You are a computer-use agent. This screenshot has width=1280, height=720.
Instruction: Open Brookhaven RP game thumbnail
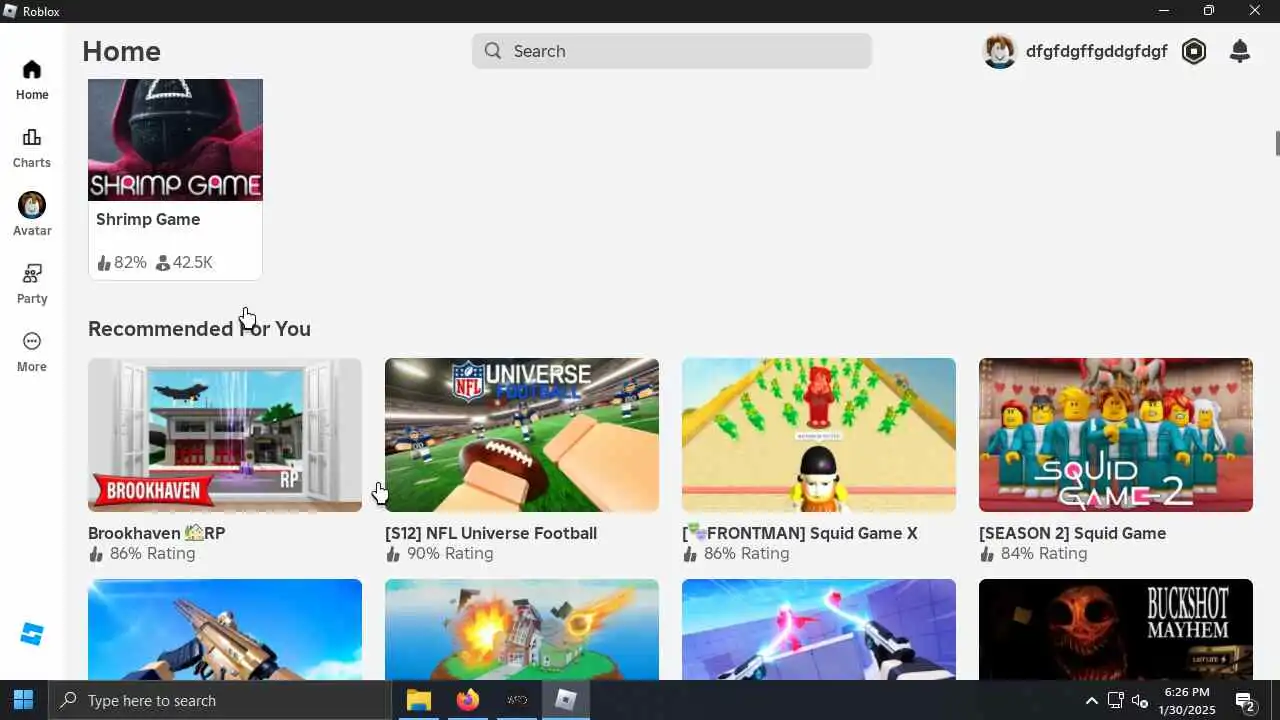[225, 435]
